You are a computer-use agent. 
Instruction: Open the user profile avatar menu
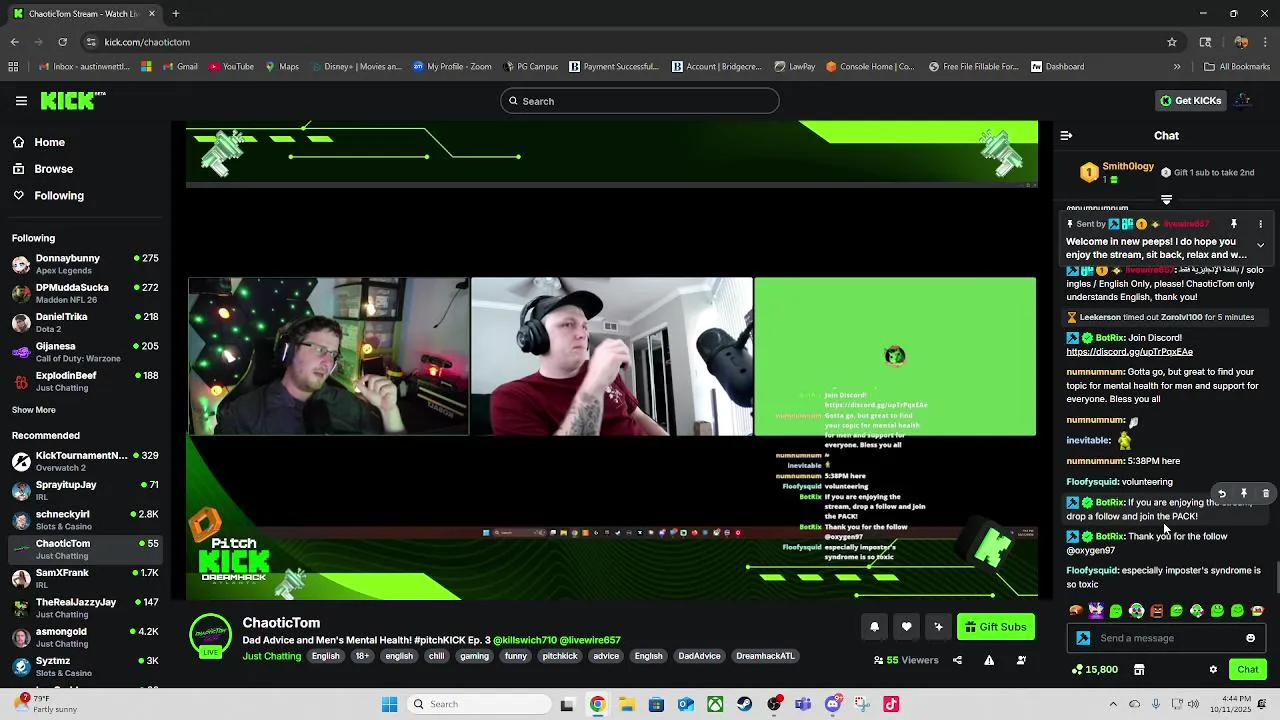[1243, 100]
